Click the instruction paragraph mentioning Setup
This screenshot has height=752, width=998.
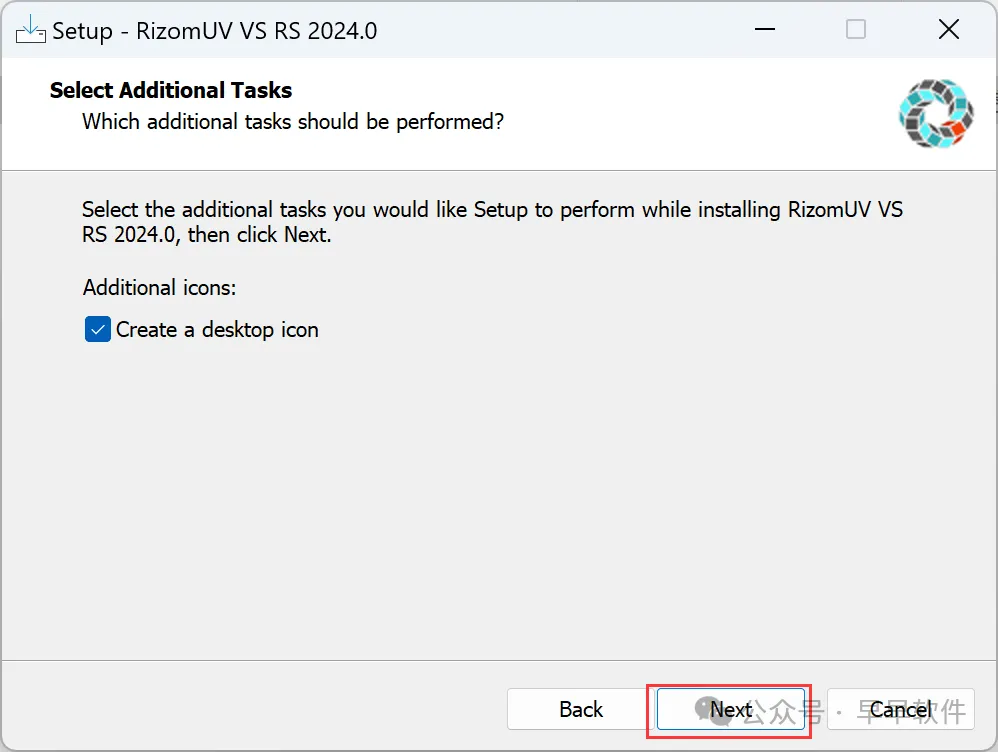point(492,223)
